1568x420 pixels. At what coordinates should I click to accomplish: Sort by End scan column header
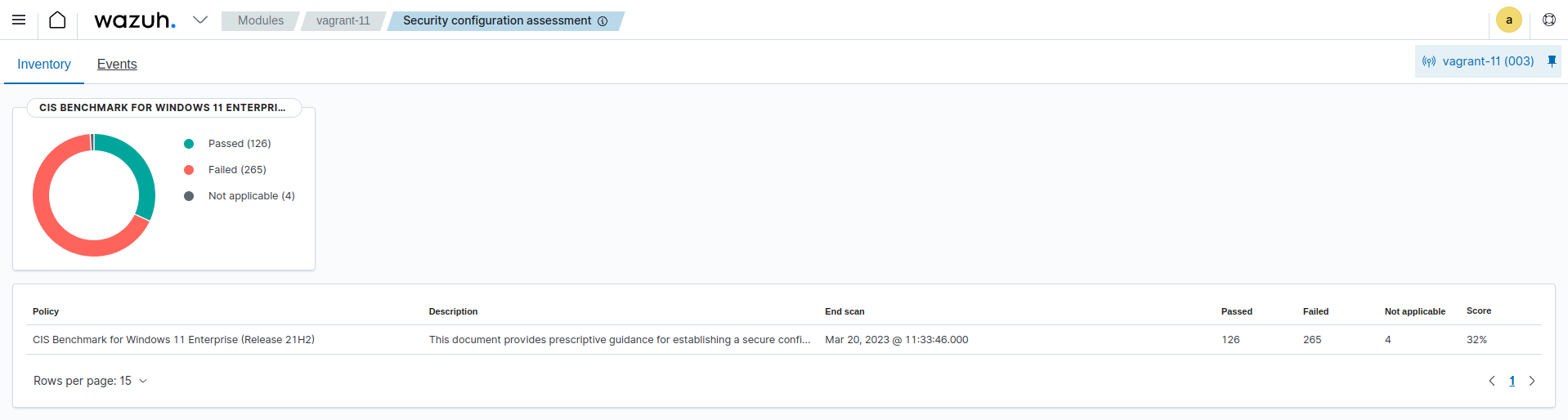pos(844,311)
